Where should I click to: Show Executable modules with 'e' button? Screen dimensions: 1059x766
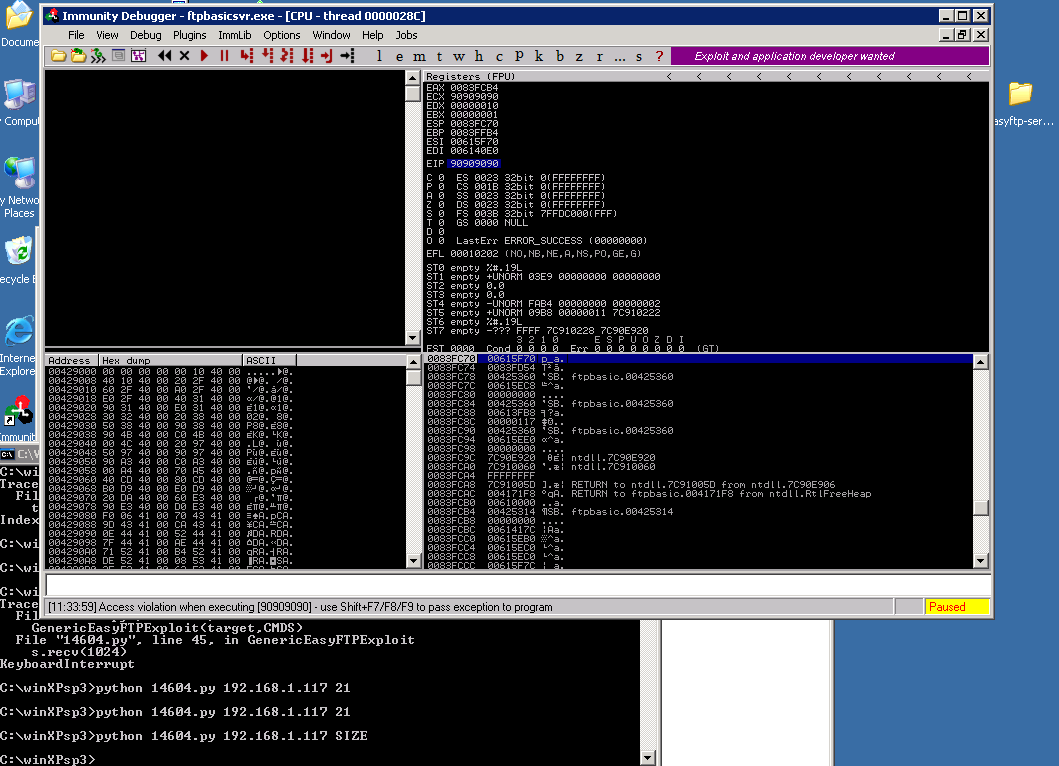[x=399, y=56]
